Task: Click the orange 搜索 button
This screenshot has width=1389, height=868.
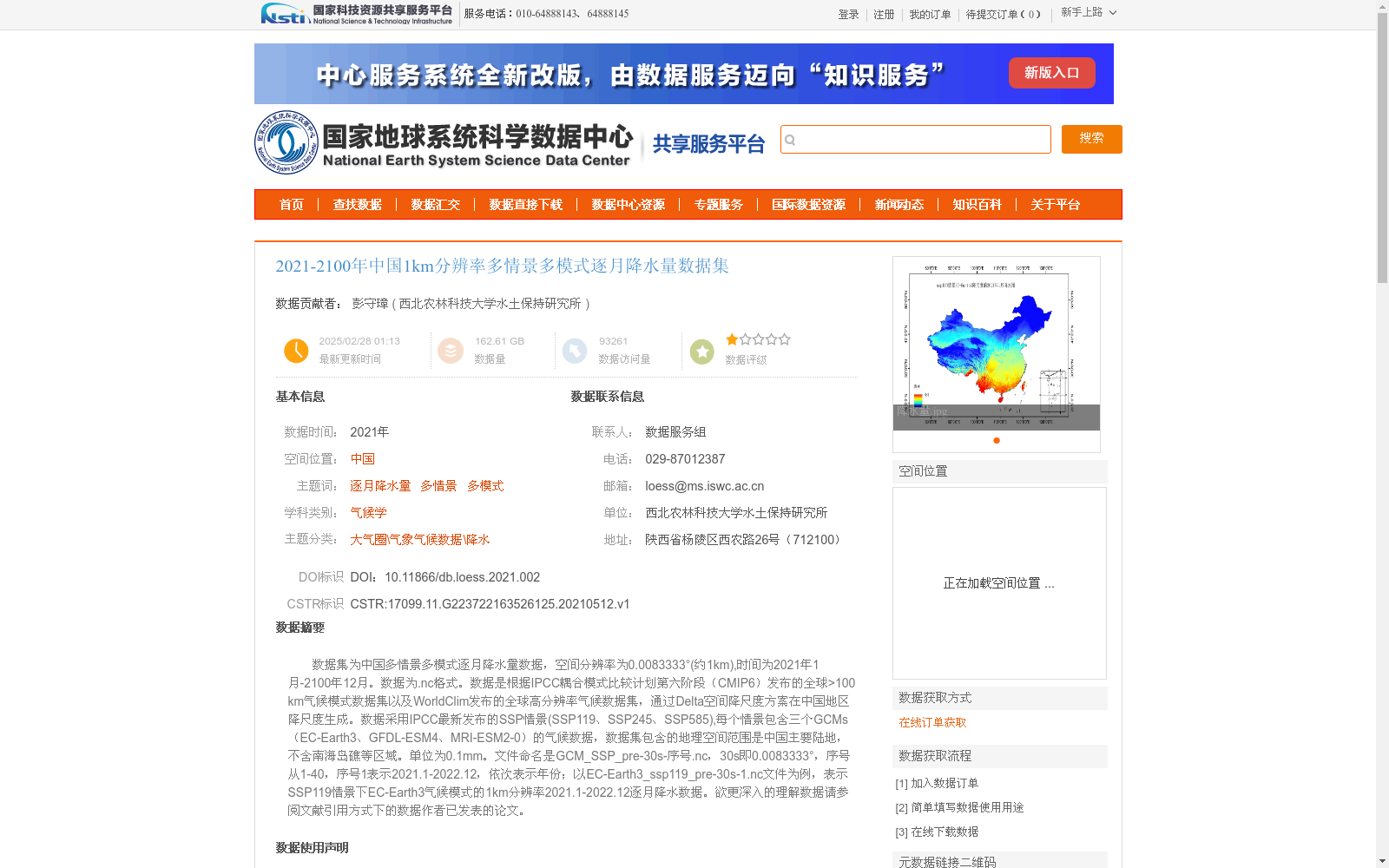Action: (1092, 139)
